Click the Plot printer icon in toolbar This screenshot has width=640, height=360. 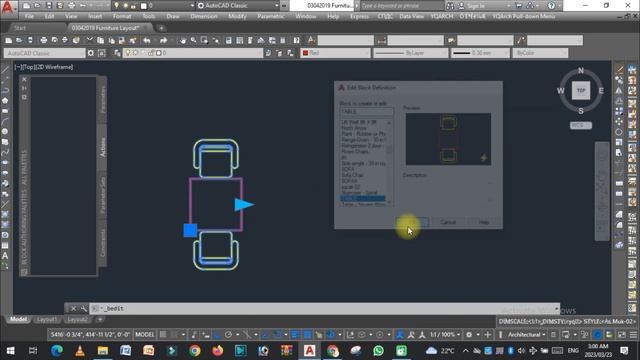coord(44,40)
